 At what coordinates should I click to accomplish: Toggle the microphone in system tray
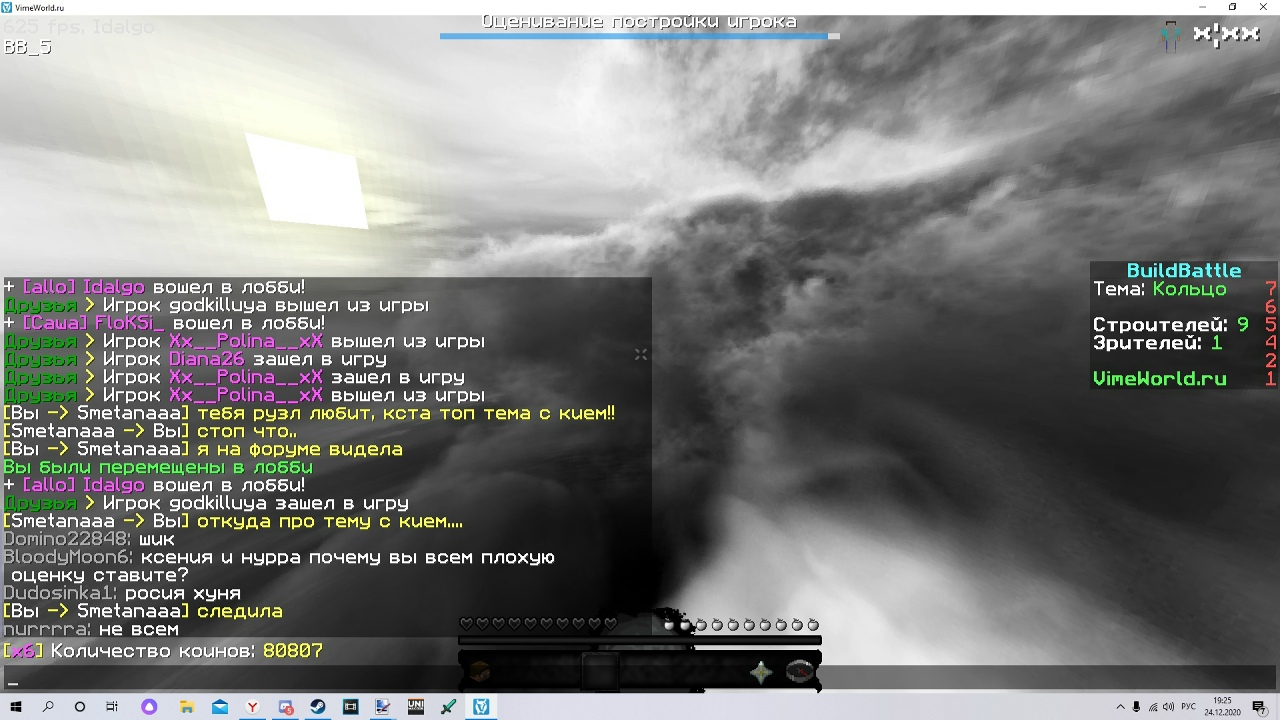point(1136,707)
